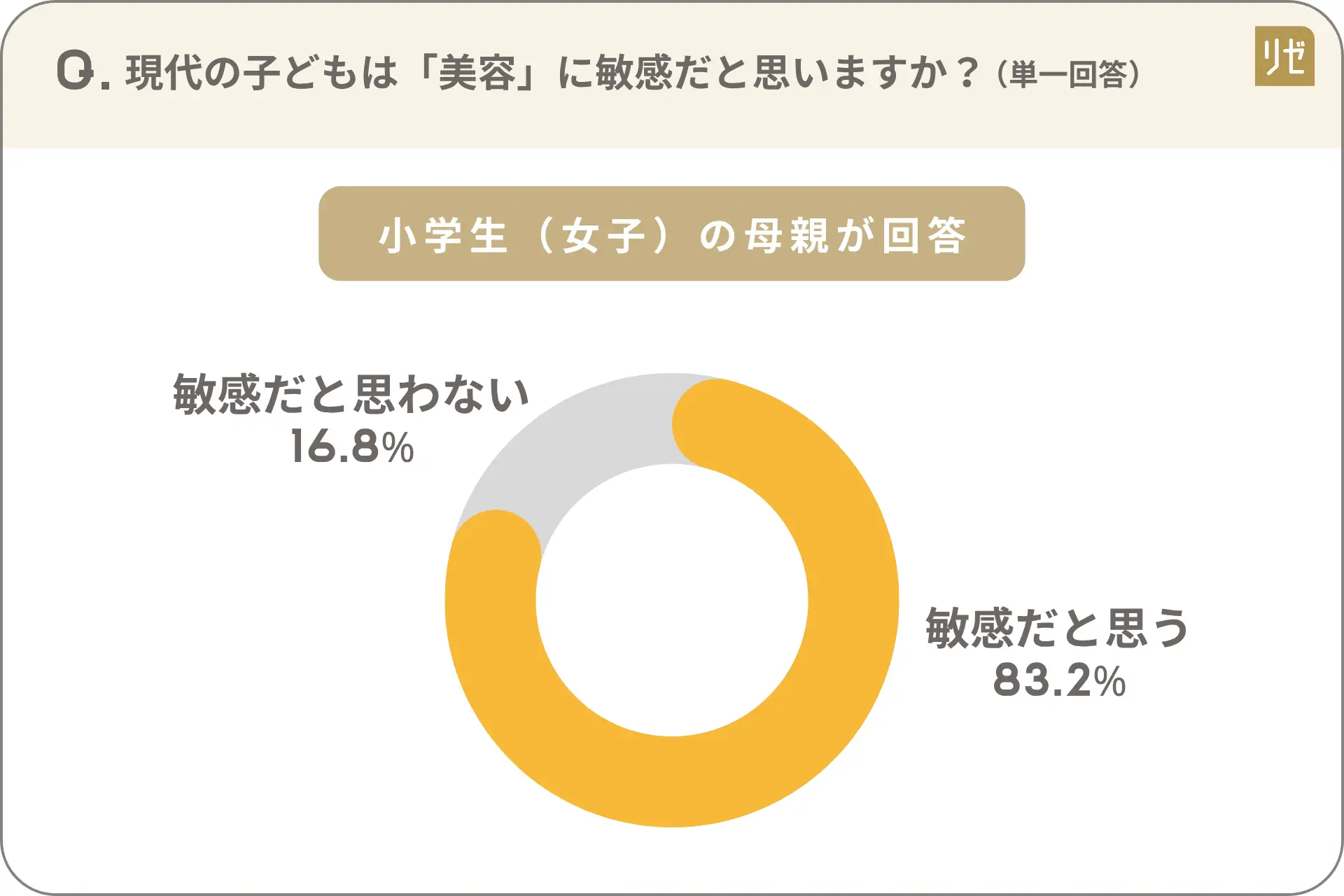
Task: Click the "Q." question marker
Action: 83,71
